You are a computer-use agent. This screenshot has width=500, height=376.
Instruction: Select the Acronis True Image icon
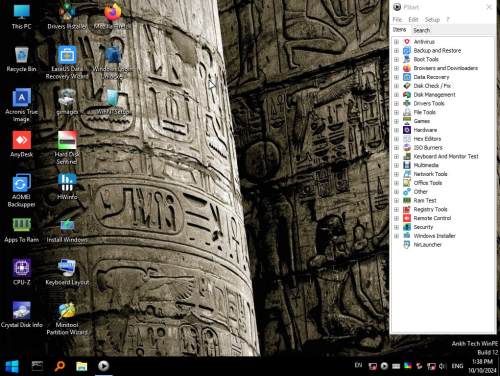tap(22, 105)
